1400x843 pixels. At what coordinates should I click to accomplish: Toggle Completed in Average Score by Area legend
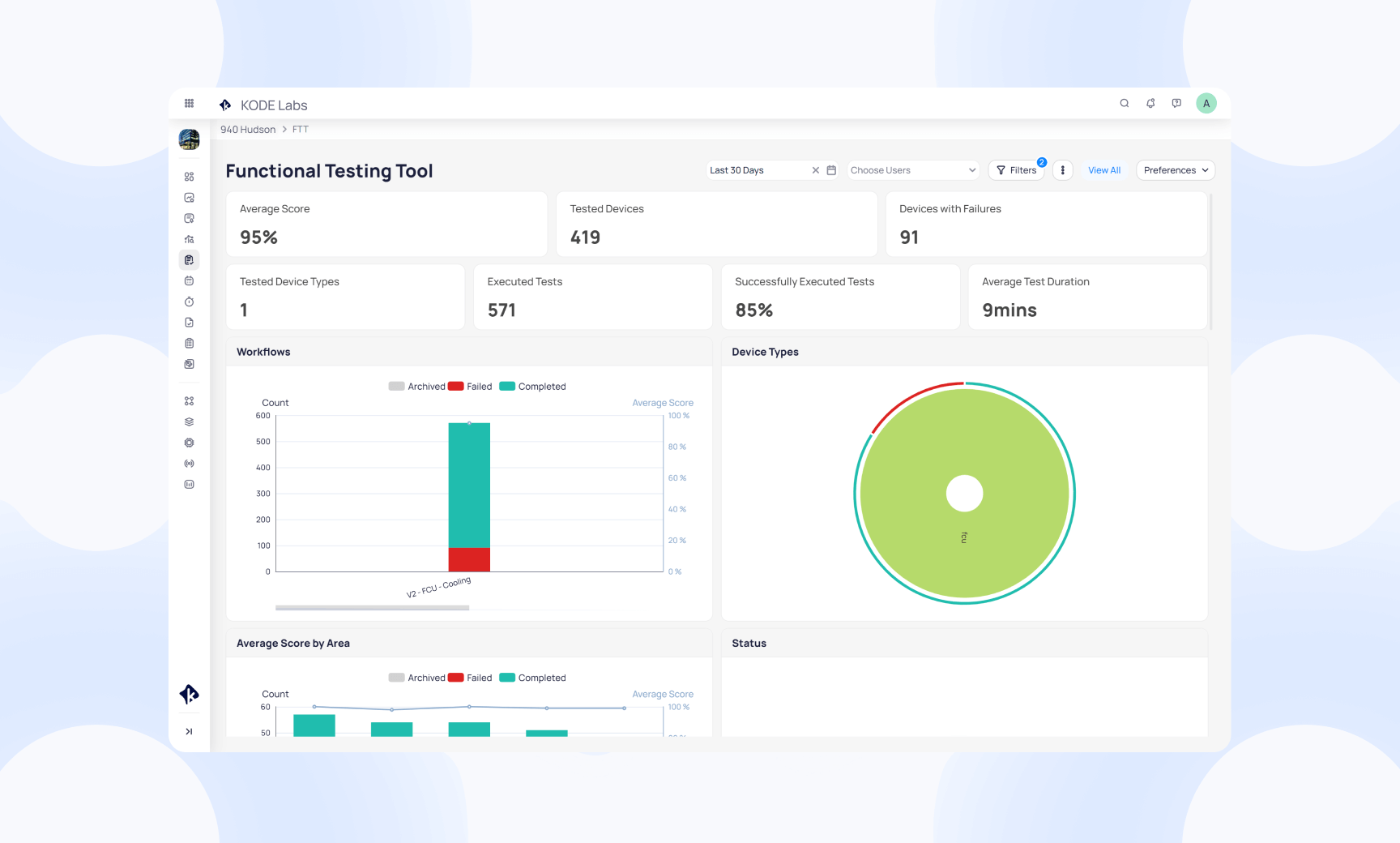point(533,677)
